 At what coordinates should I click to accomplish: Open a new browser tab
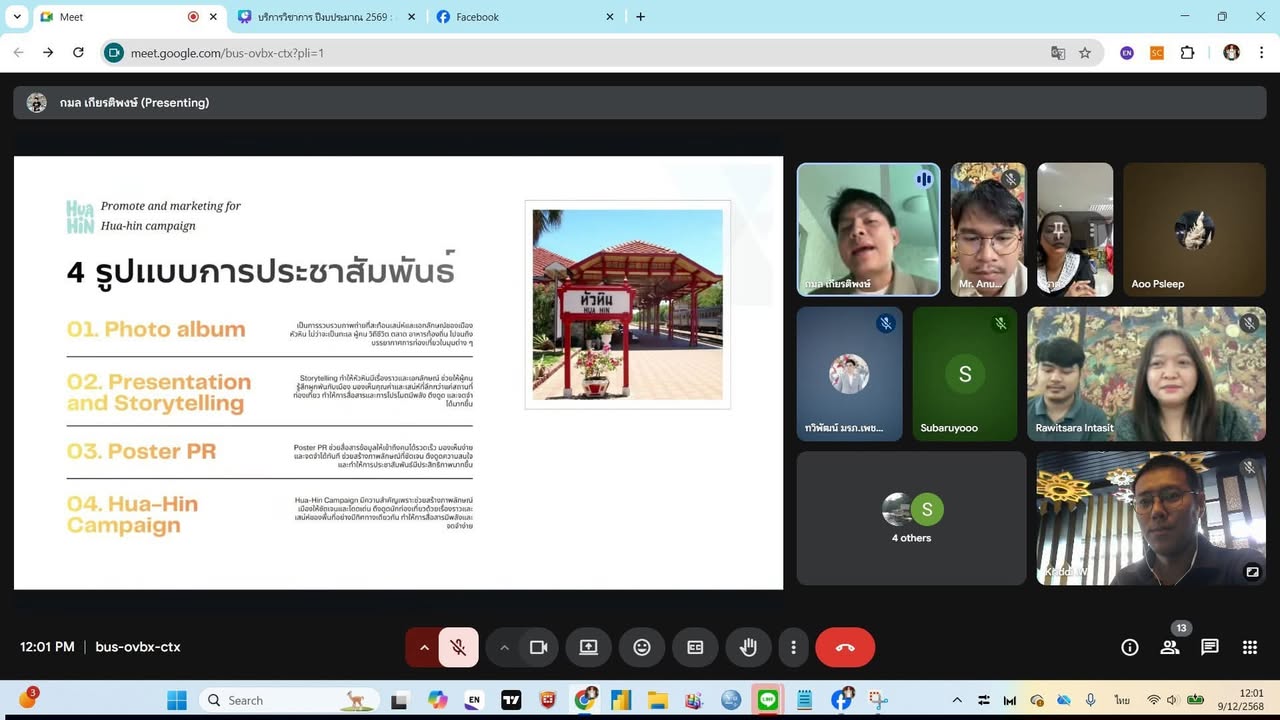pos(641,17)
